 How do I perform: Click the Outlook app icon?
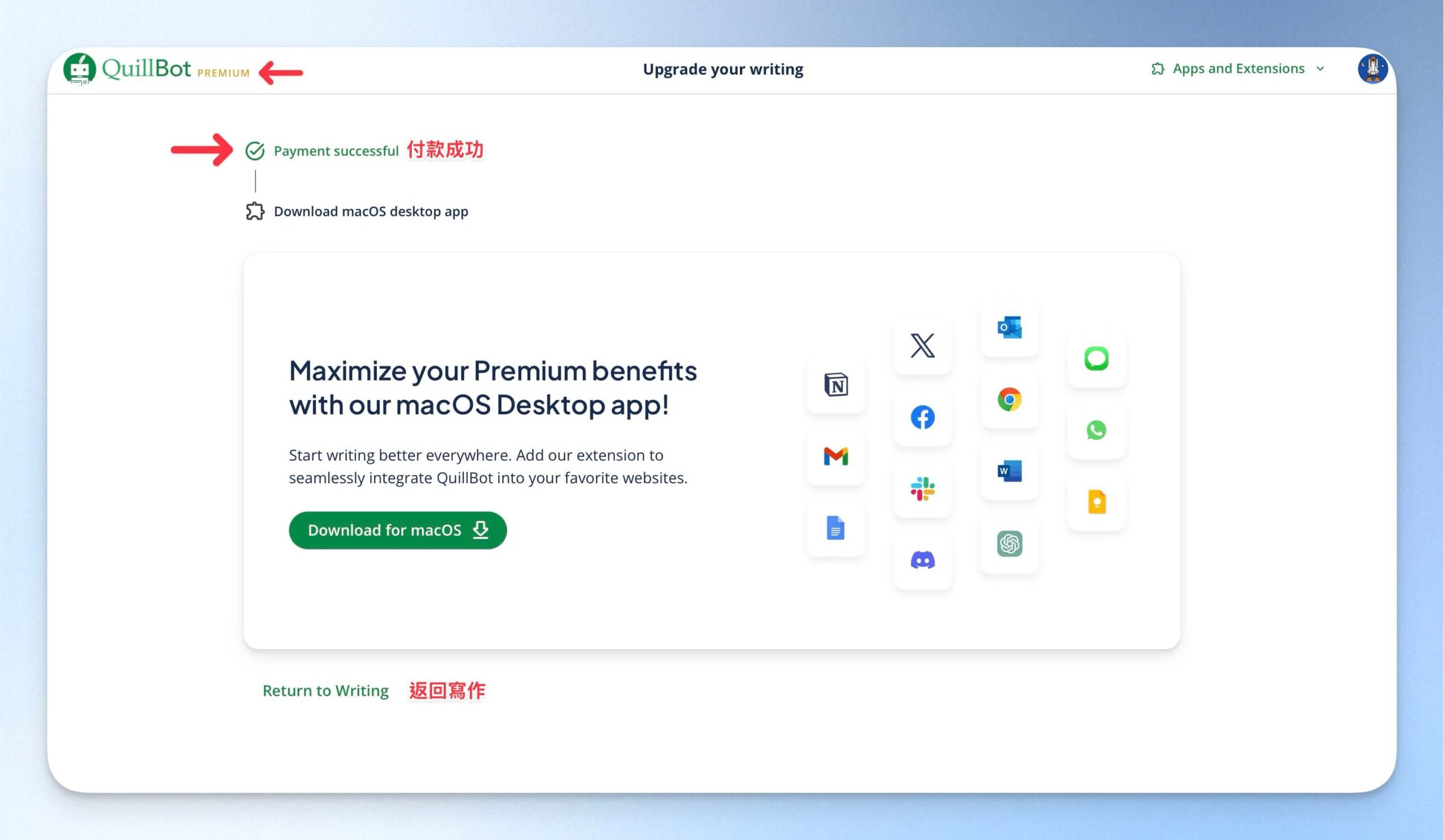[1009, 328]
